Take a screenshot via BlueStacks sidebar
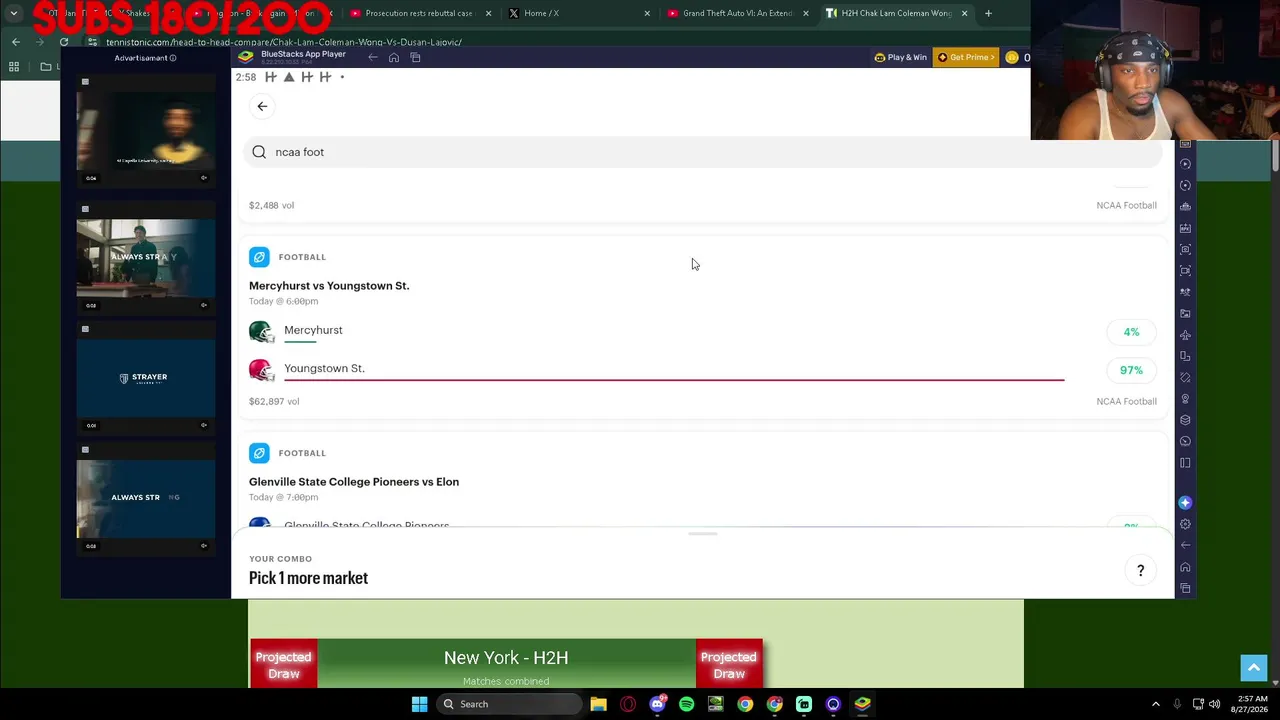 1185,249
